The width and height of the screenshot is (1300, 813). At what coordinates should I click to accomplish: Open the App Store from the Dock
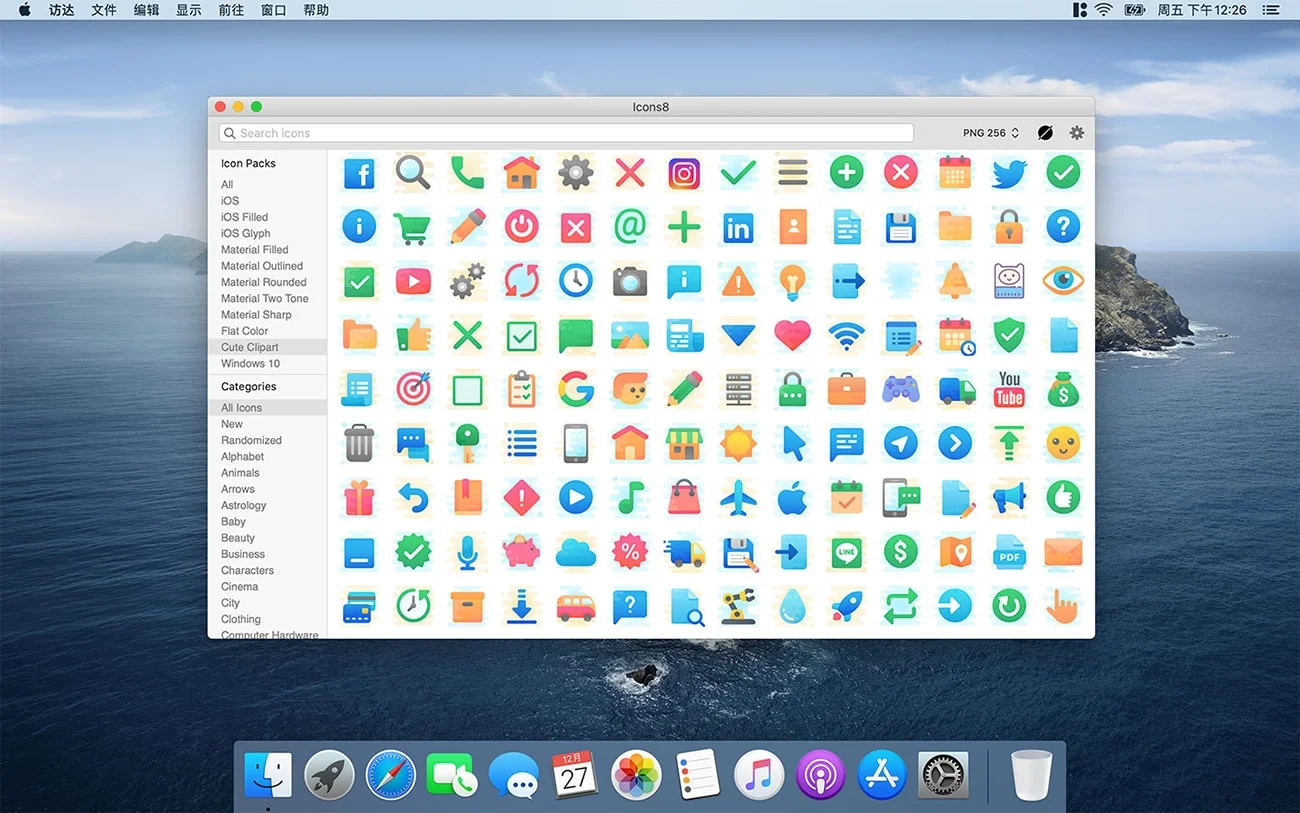881,775
